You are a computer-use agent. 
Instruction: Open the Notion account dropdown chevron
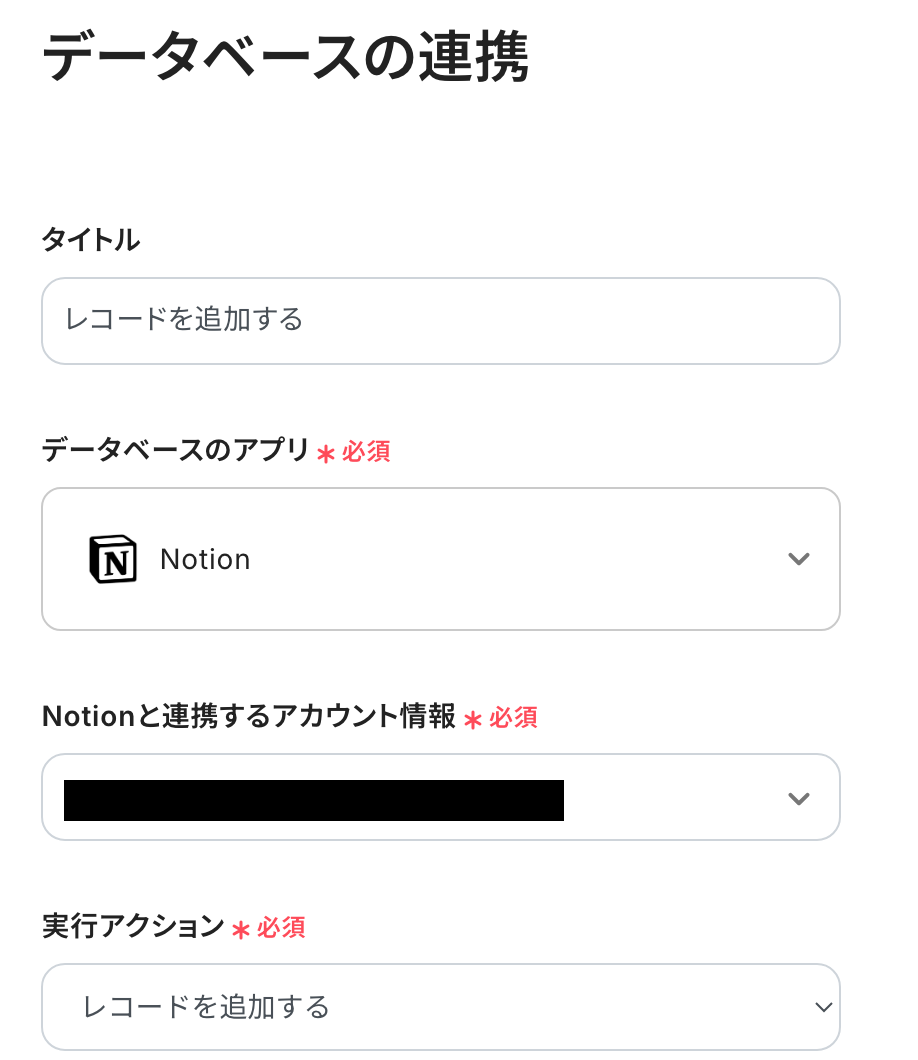(x=798, y=798)
